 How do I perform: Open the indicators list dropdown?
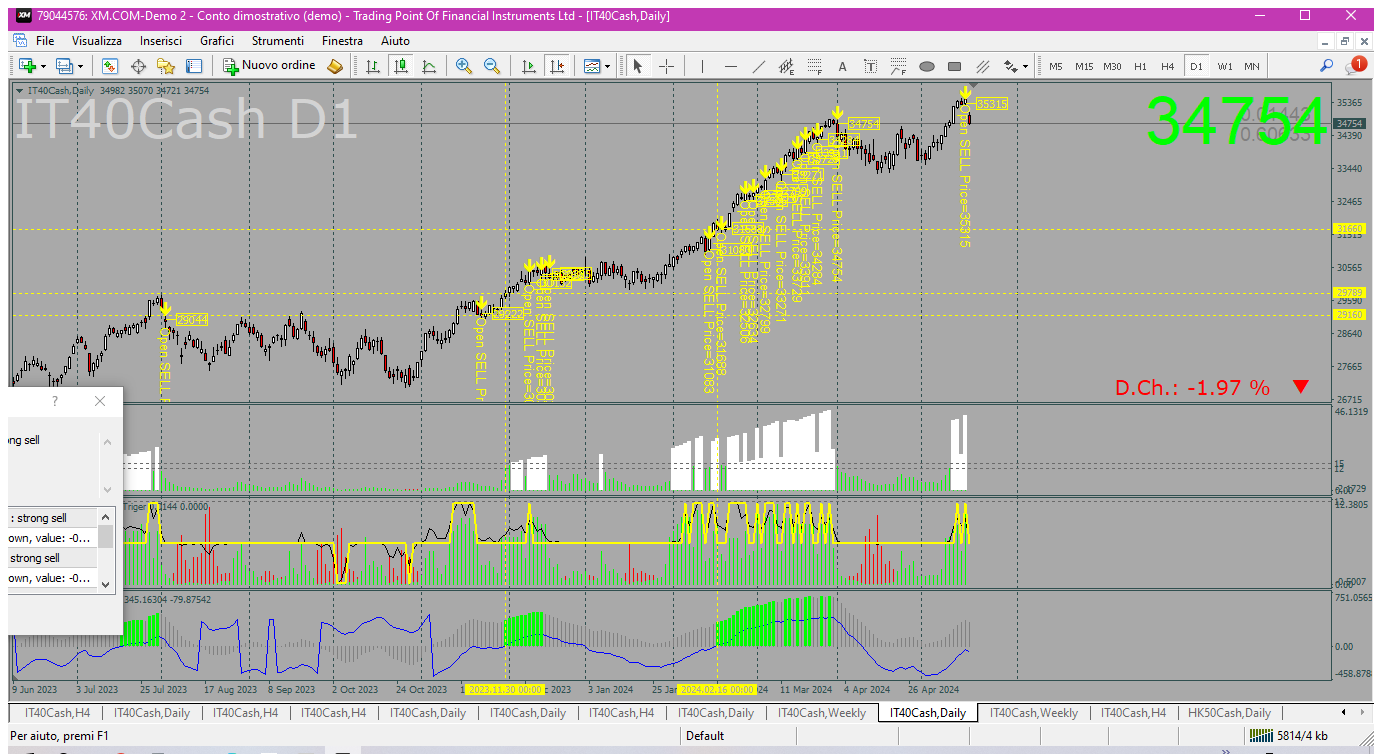597,66
